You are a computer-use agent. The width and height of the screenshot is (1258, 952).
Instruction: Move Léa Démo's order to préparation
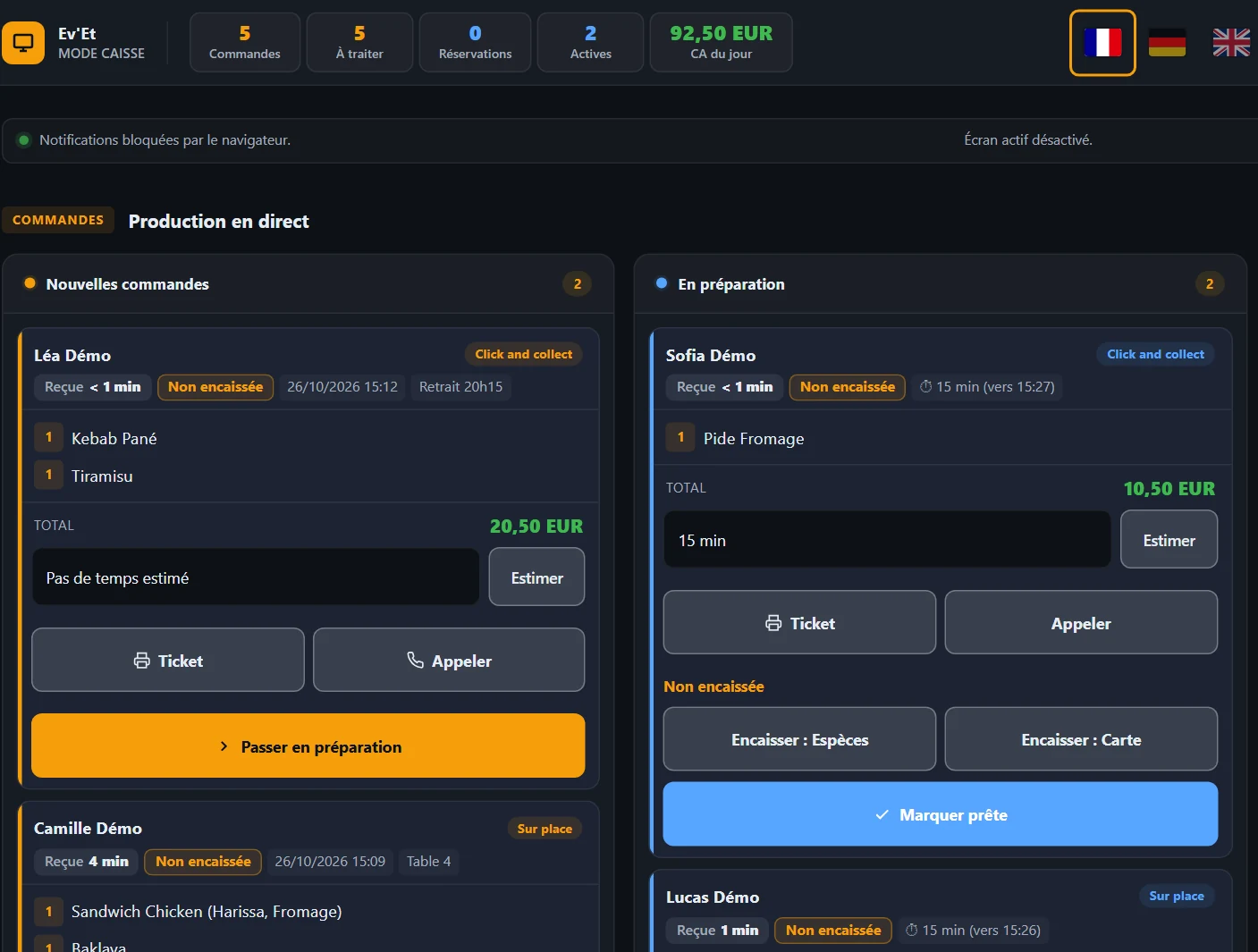click(x=308, y=746)
